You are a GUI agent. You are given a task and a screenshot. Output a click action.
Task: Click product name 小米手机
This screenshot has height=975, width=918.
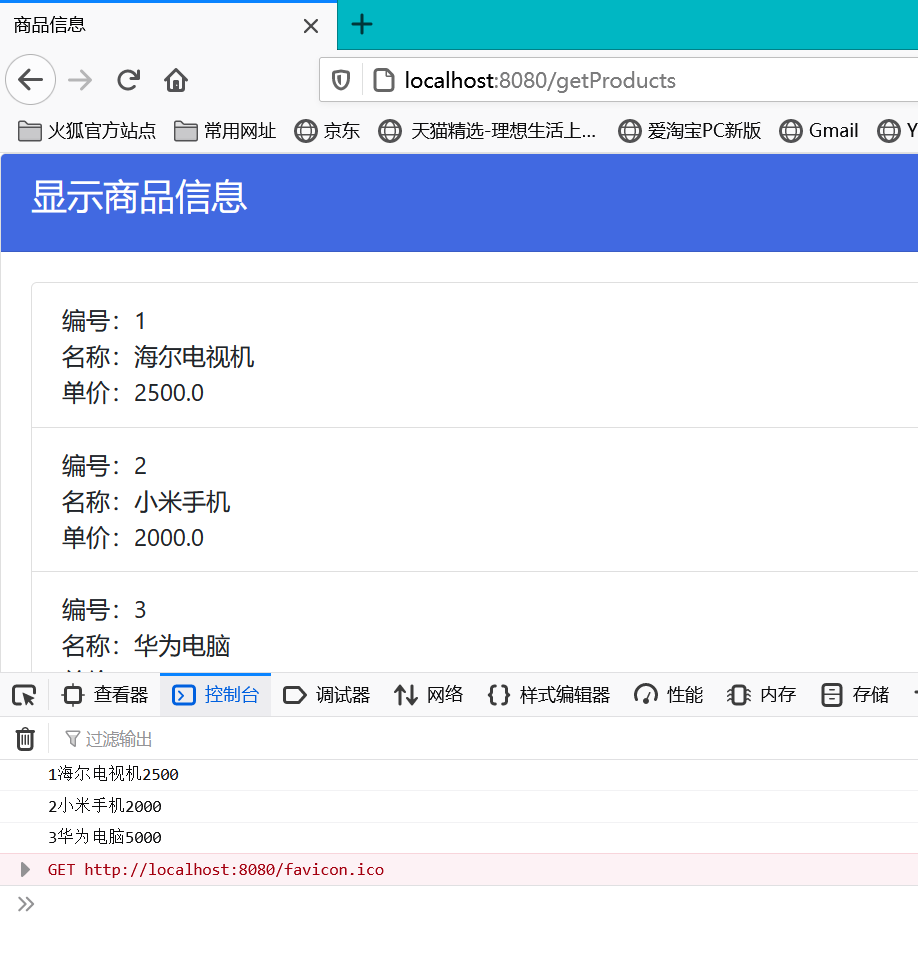[x=182, y=502]
